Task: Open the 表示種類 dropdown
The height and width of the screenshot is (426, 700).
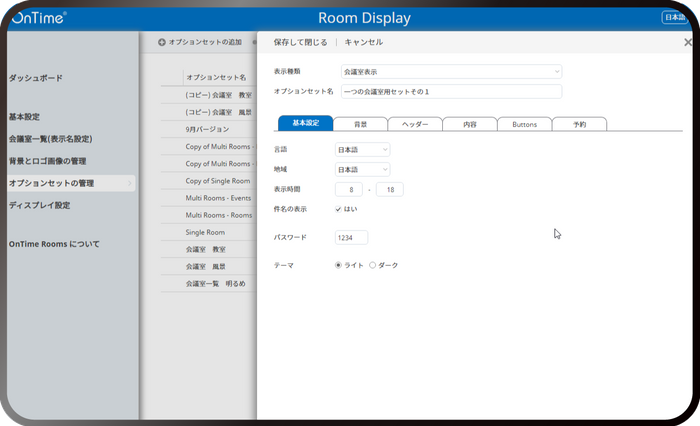Action: pyautogui.click(x=451, y=71)
